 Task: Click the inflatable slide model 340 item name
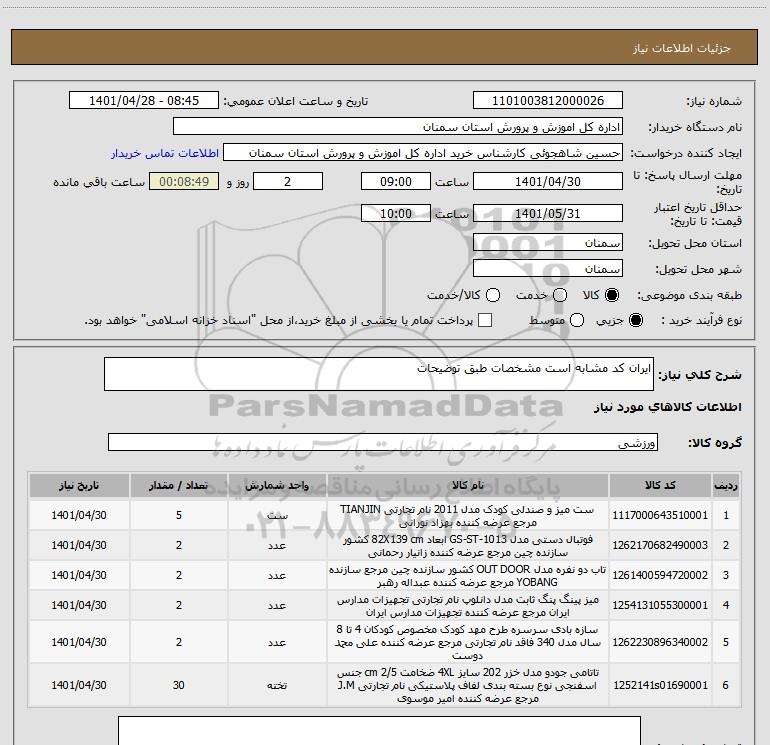pos(468,642)
